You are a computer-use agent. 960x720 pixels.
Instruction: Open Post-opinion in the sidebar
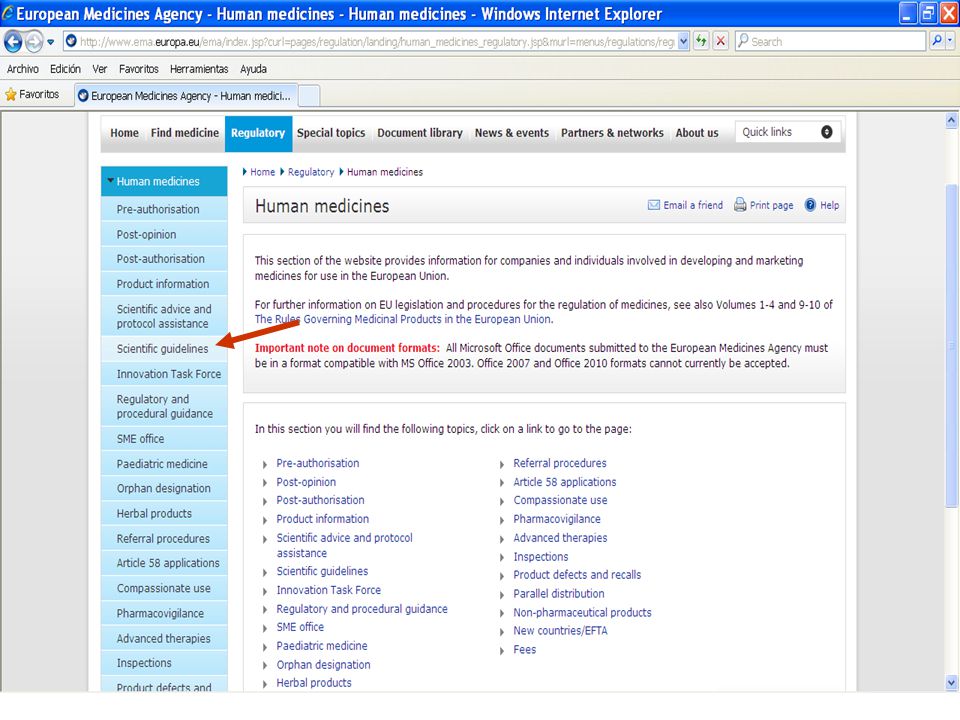click(x=164, y=234)
